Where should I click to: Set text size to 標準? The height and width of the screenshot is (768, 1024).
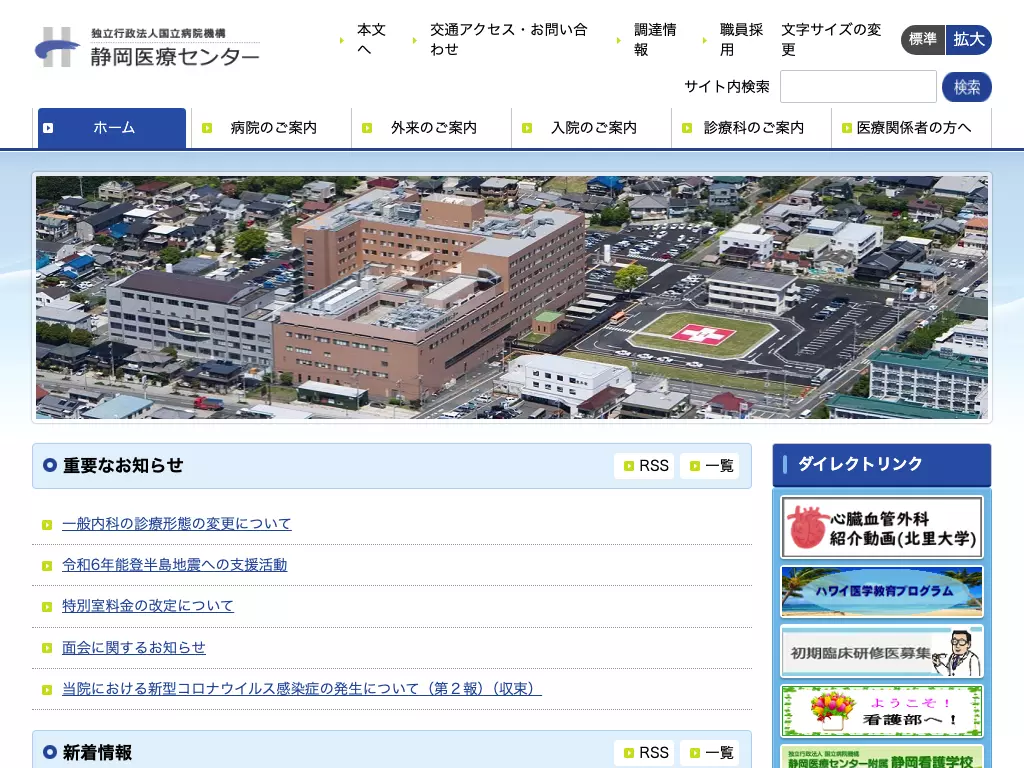(923, 39)
